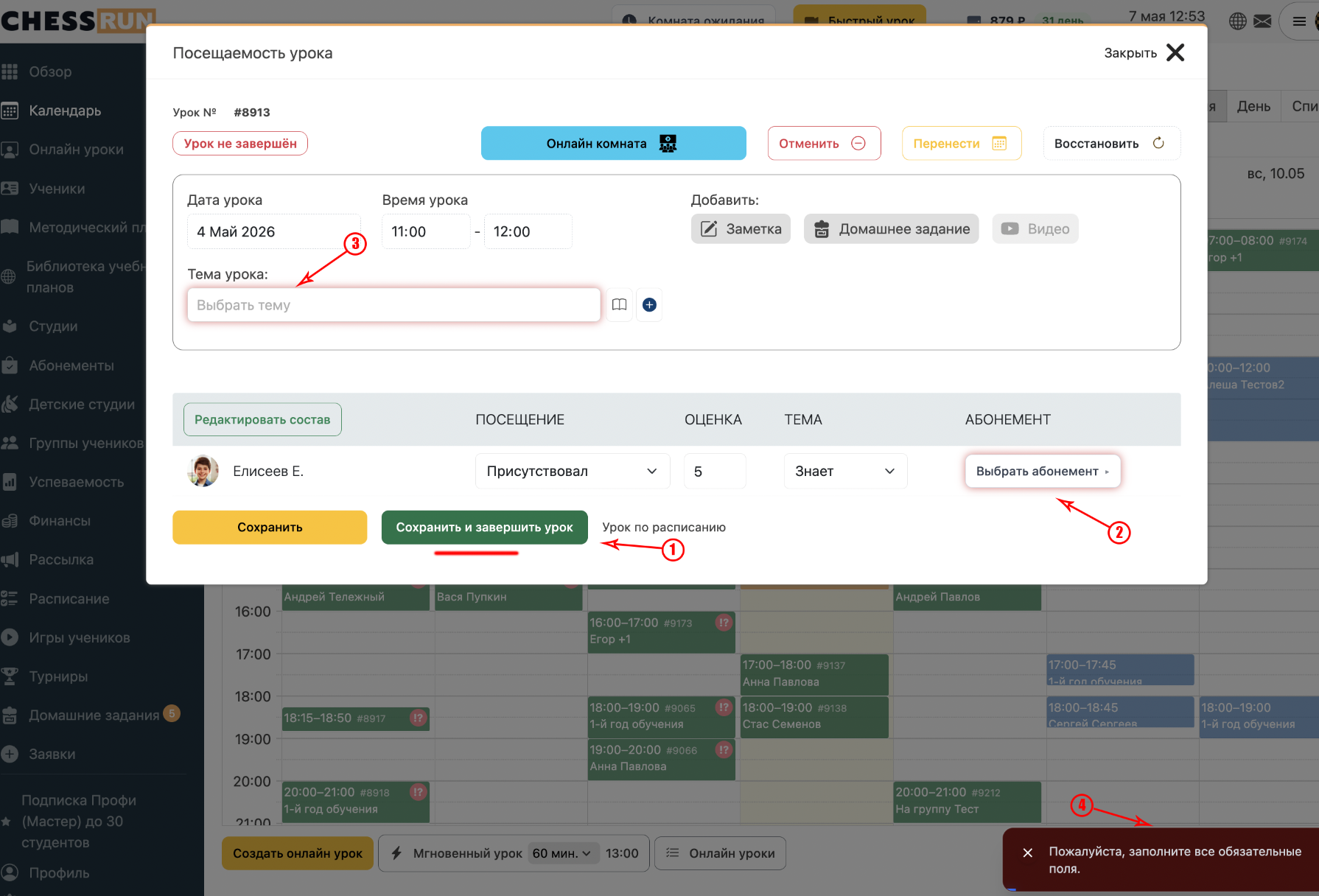
Task: Switch calendar to День view
Action: coord(1253,106)
